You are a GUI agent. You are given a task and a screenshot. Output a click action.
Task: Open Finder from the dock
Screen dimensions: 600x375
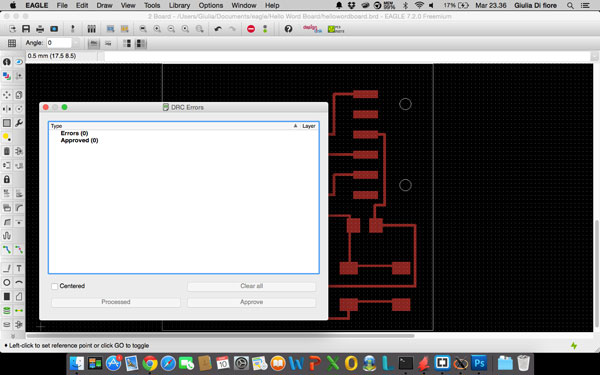[x=77, y=363]
